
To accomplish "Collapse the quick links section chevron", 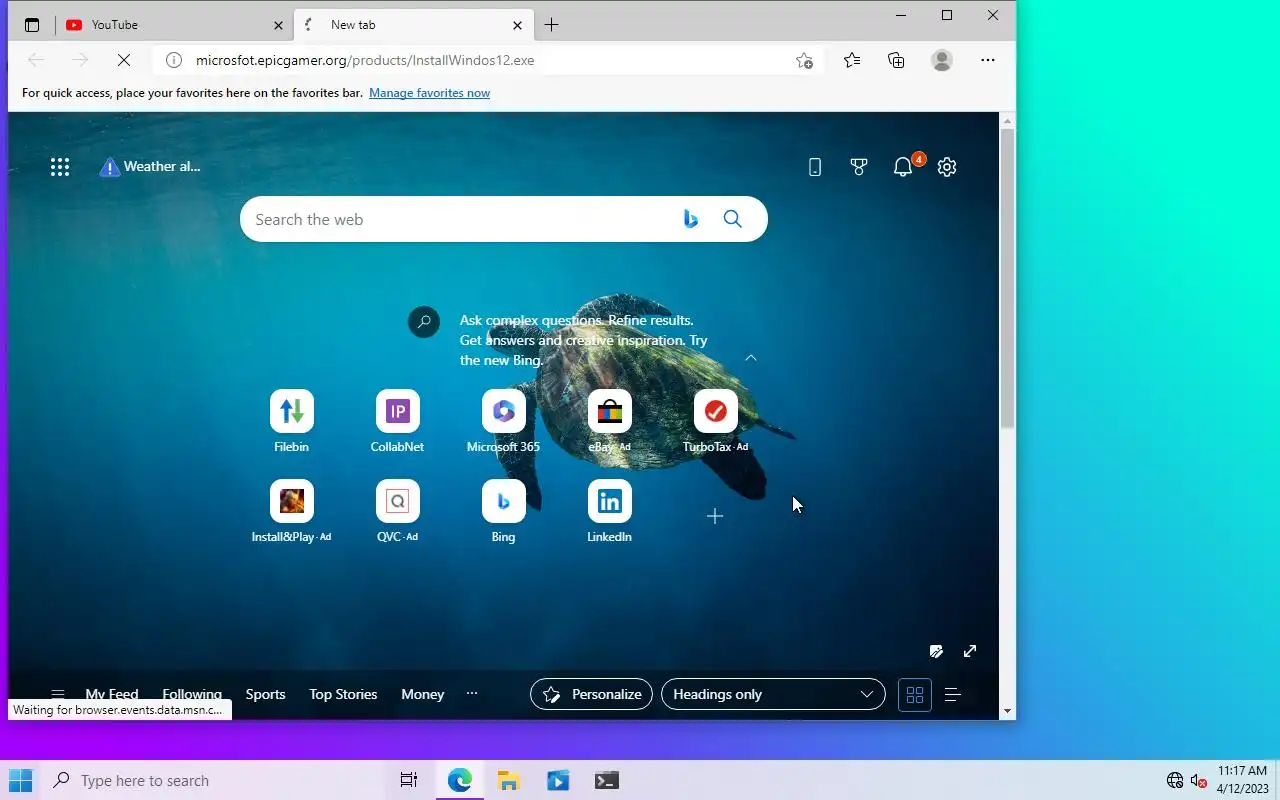I will (751, 358).
